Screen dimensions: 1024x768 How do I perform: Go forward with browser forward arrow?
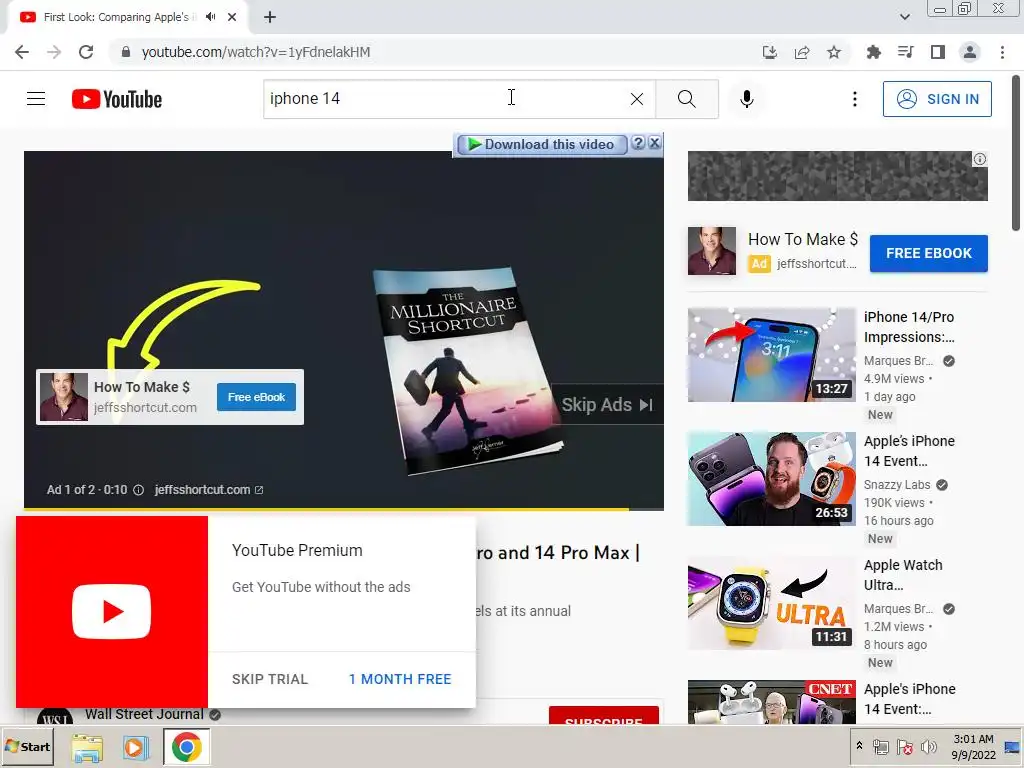point(54,52)
